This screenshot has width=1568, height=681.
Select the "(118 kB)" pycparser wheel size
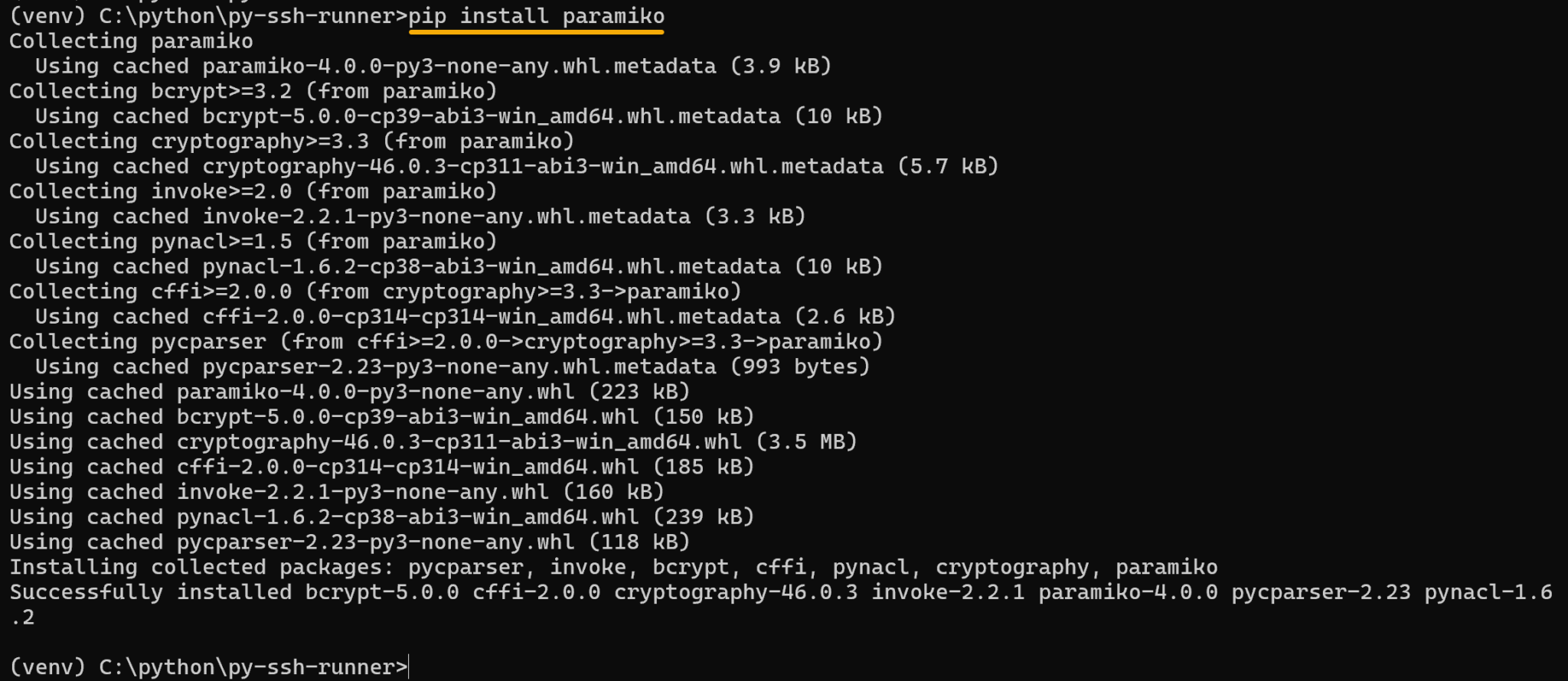pyautogui.click(x=639, y=542)
